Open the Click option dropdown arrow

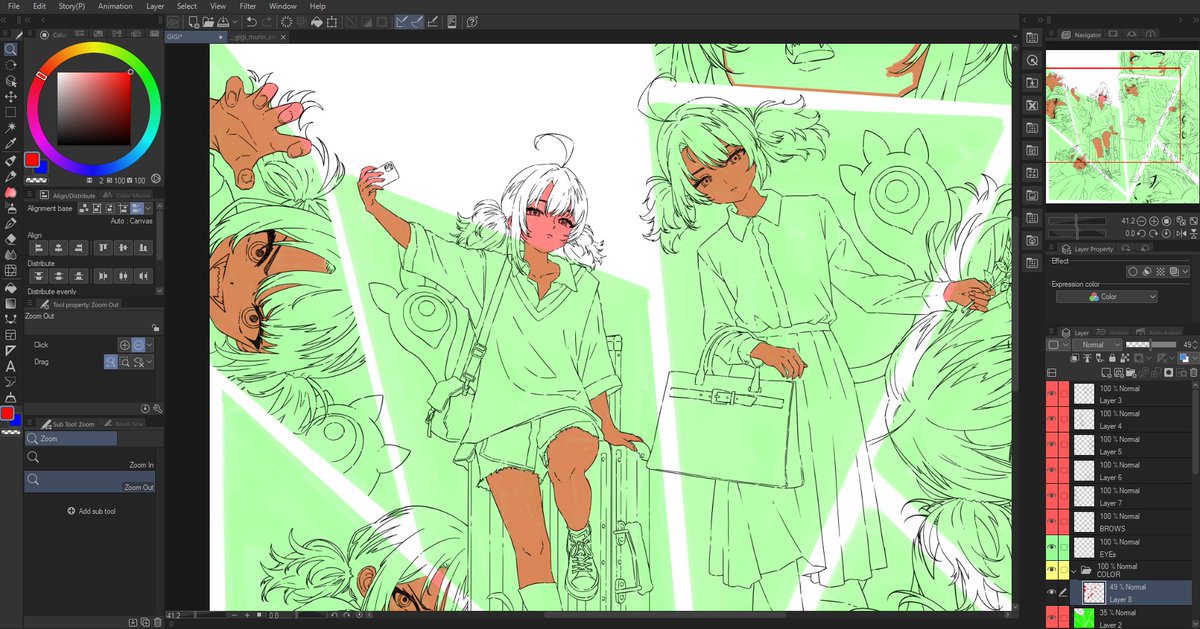(150, 344)
